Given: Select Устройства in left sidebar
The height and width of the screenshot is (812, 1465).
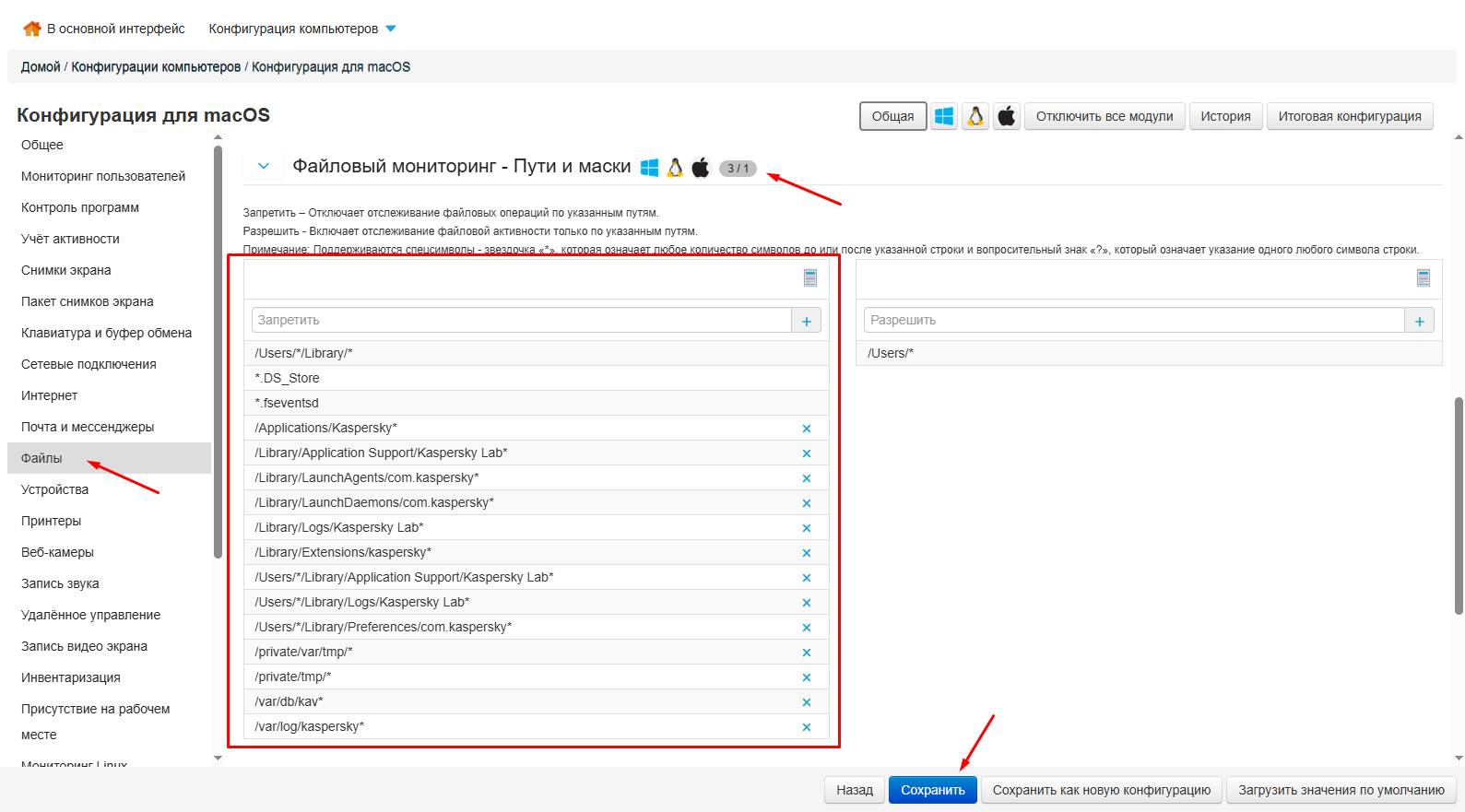Looking at the screenshot, I should click(x=55, y=489).
